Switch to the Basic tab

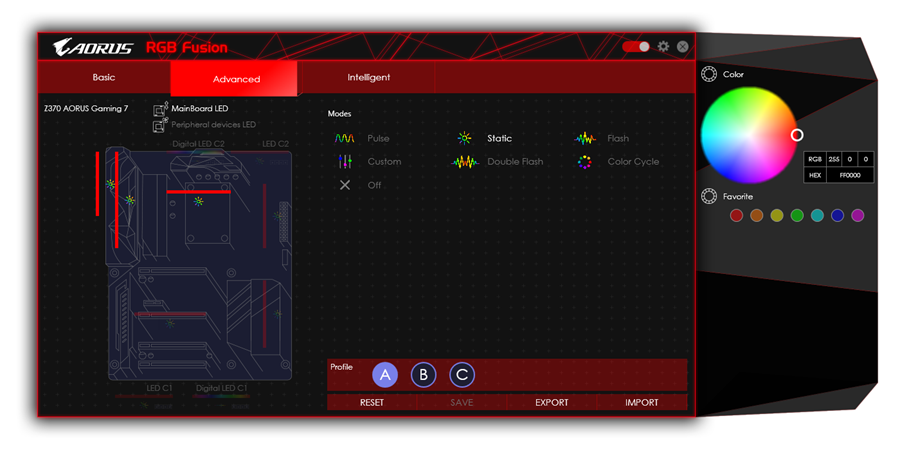[x=104, y=78]
